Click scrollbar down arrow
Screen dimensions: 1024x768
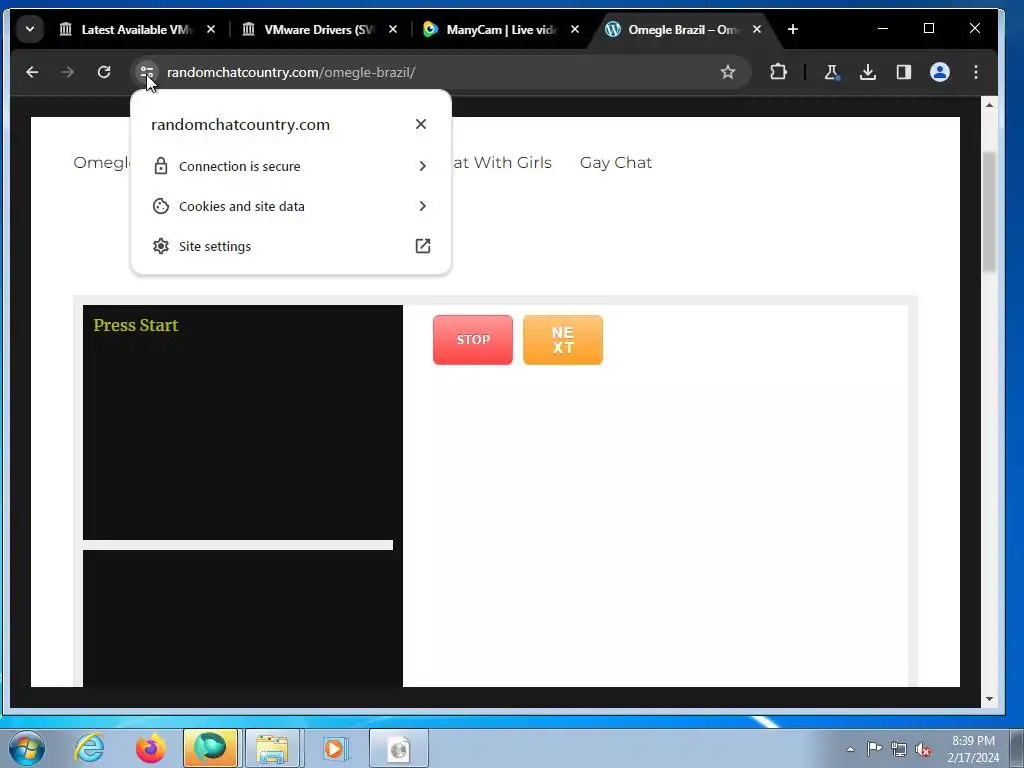click(x=989, y=699)
